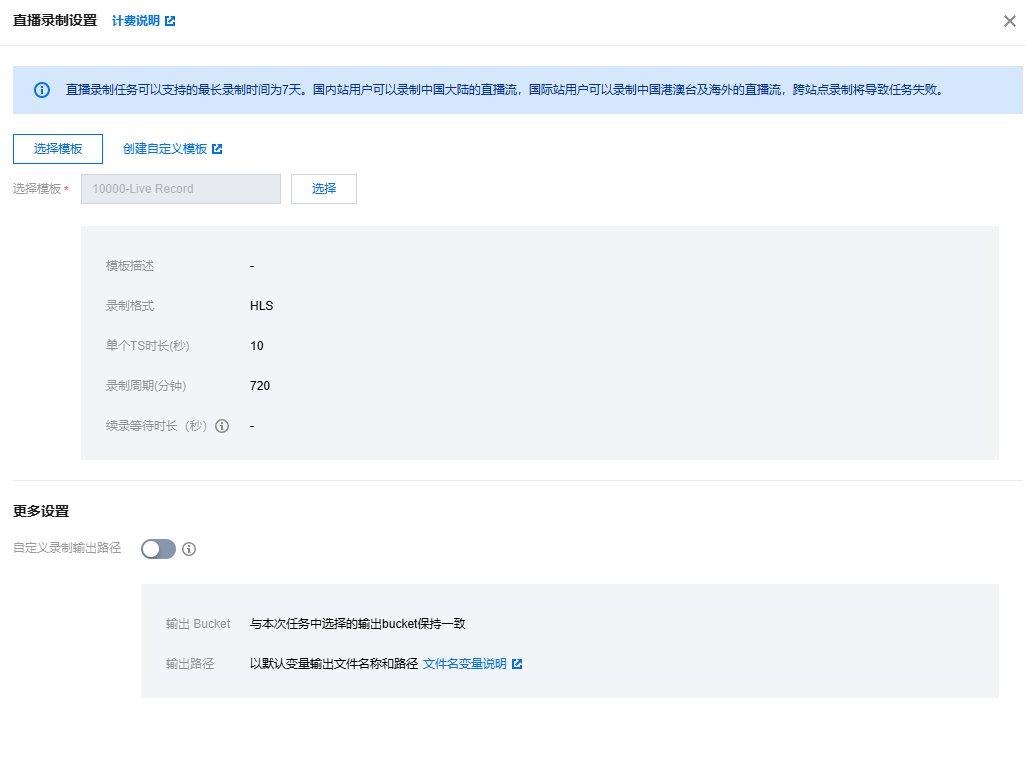
Task: Click info icon next to 续录等待时长
Action: (x=222, y=426)
